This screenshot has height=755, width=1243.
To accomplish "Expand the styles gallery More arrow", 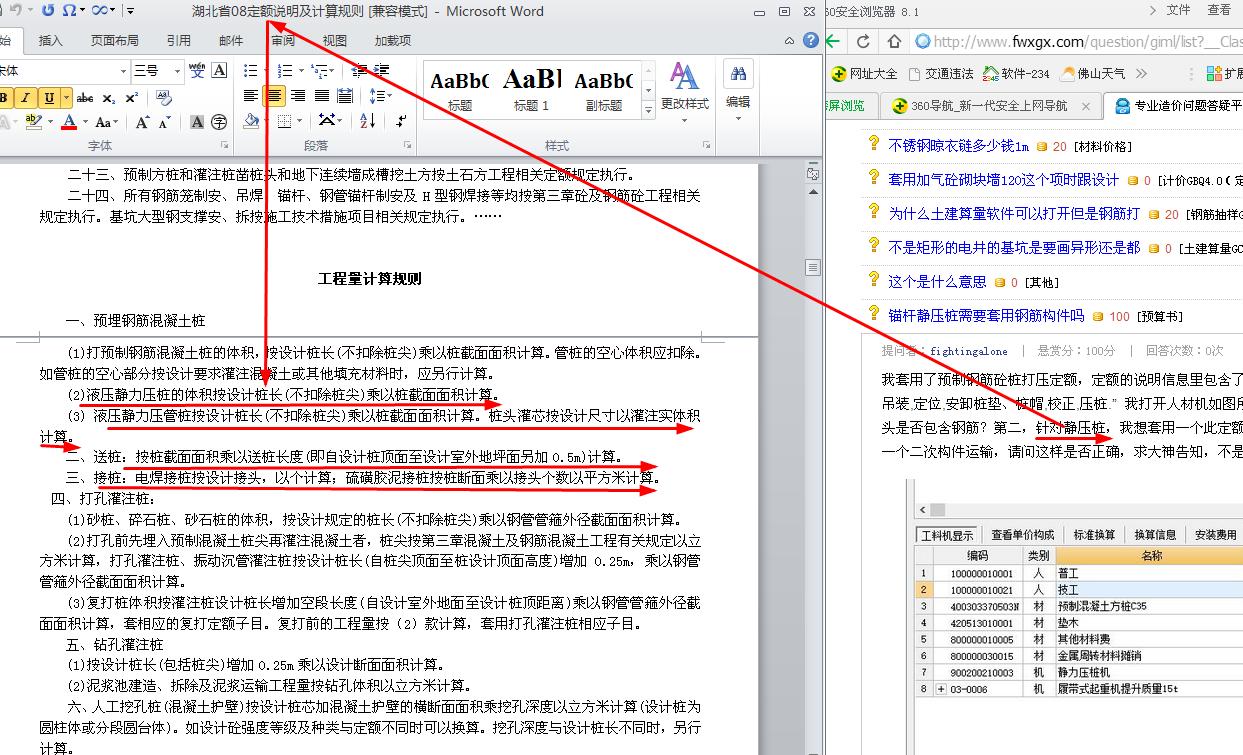I will click(648, 108).
